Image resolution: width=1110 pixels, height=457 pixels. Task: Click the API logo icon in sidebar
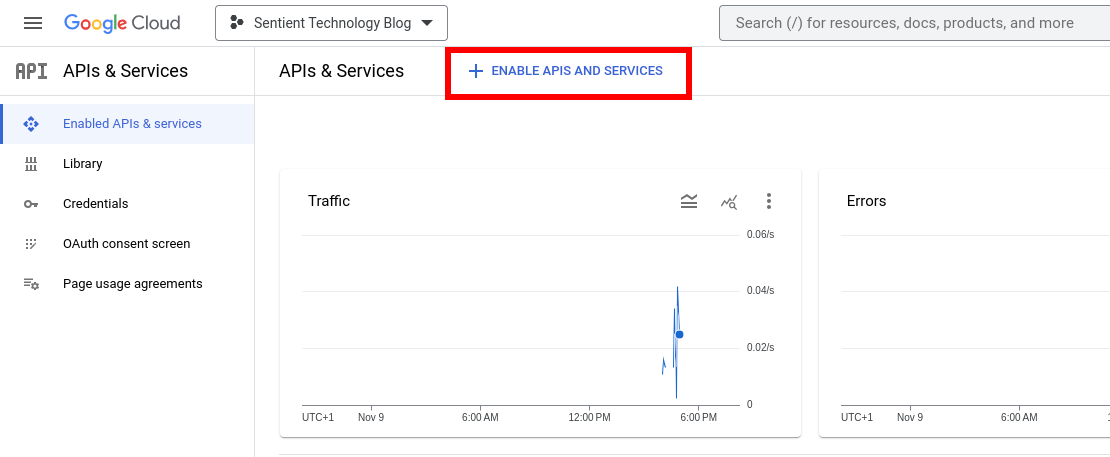(31, 71)
